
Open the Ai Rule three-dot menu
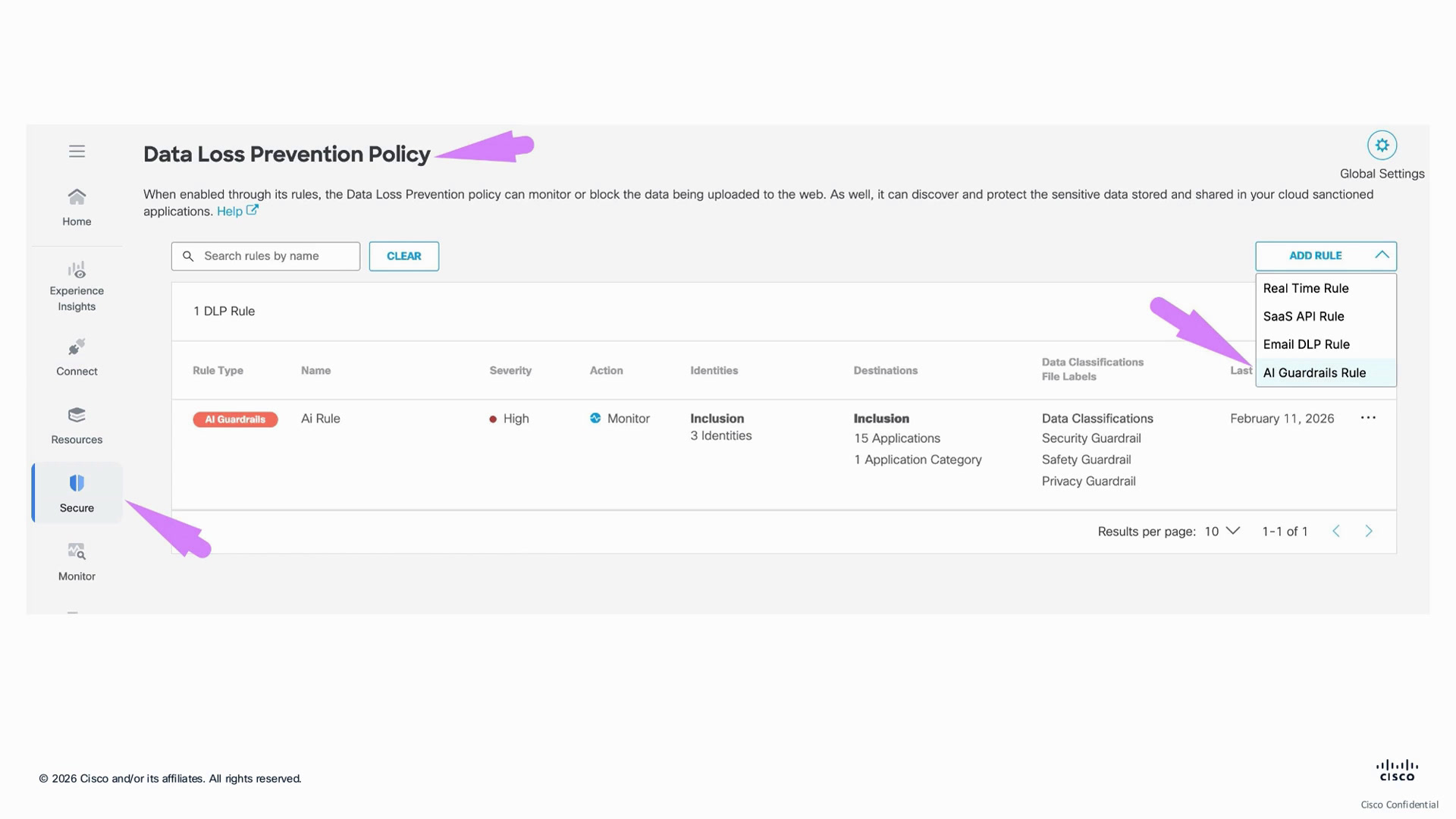click(x=1368, y=418)
